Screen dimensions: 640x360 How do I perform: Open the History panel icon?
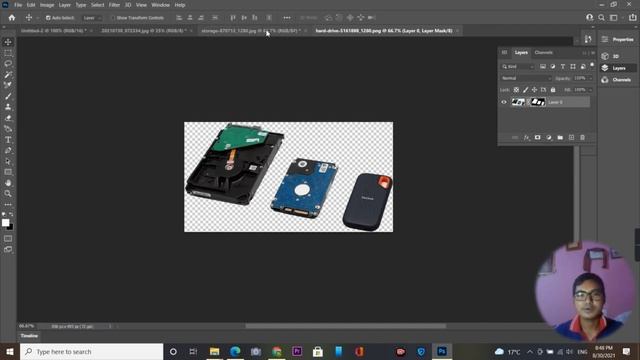588,39
